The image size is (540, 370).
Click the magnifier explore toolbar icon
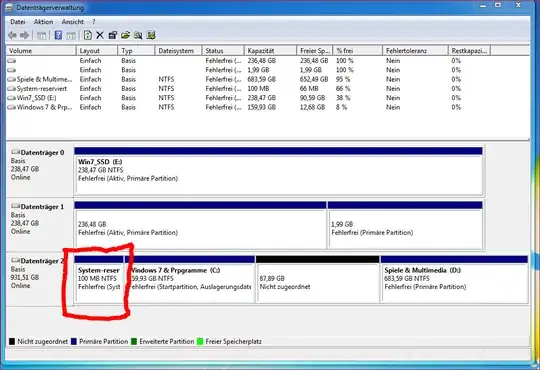138,35
